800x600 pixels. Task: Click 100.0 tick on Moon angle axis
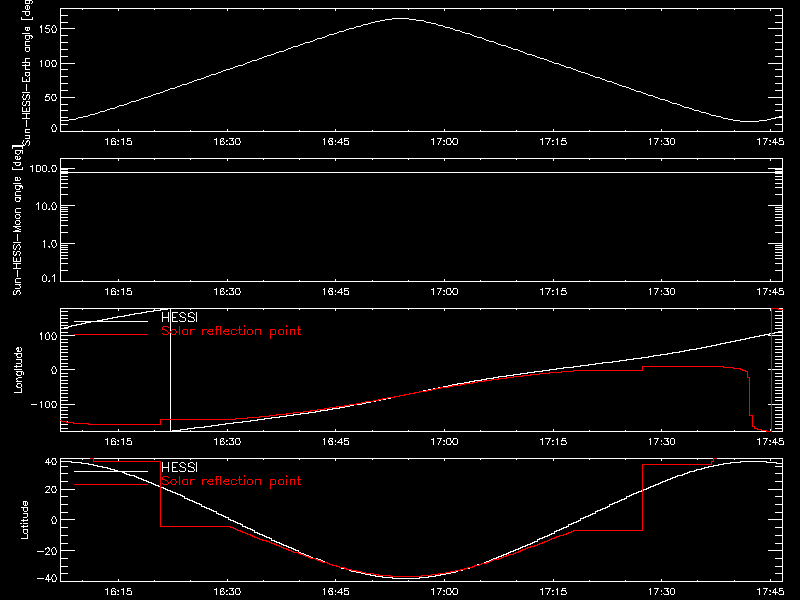(x=43, y=169)
